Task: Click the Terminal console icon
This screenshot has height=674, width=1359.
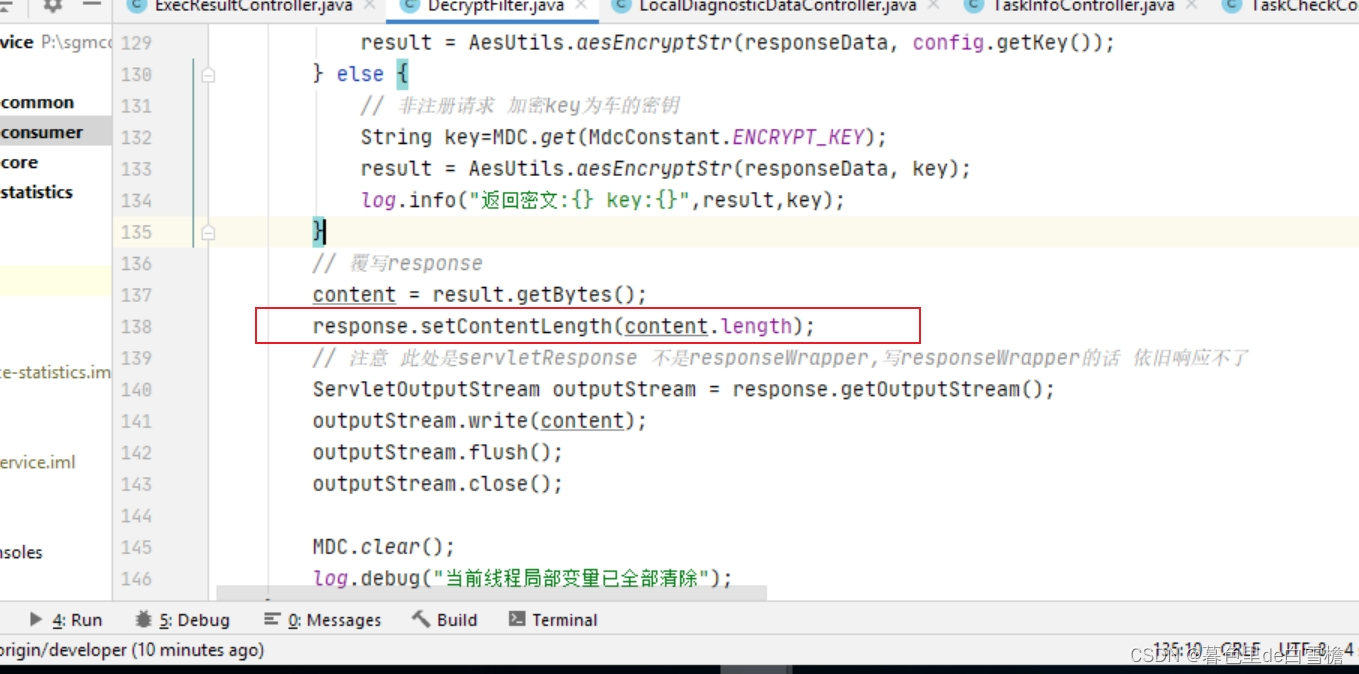Action: (x=517, y=619)
